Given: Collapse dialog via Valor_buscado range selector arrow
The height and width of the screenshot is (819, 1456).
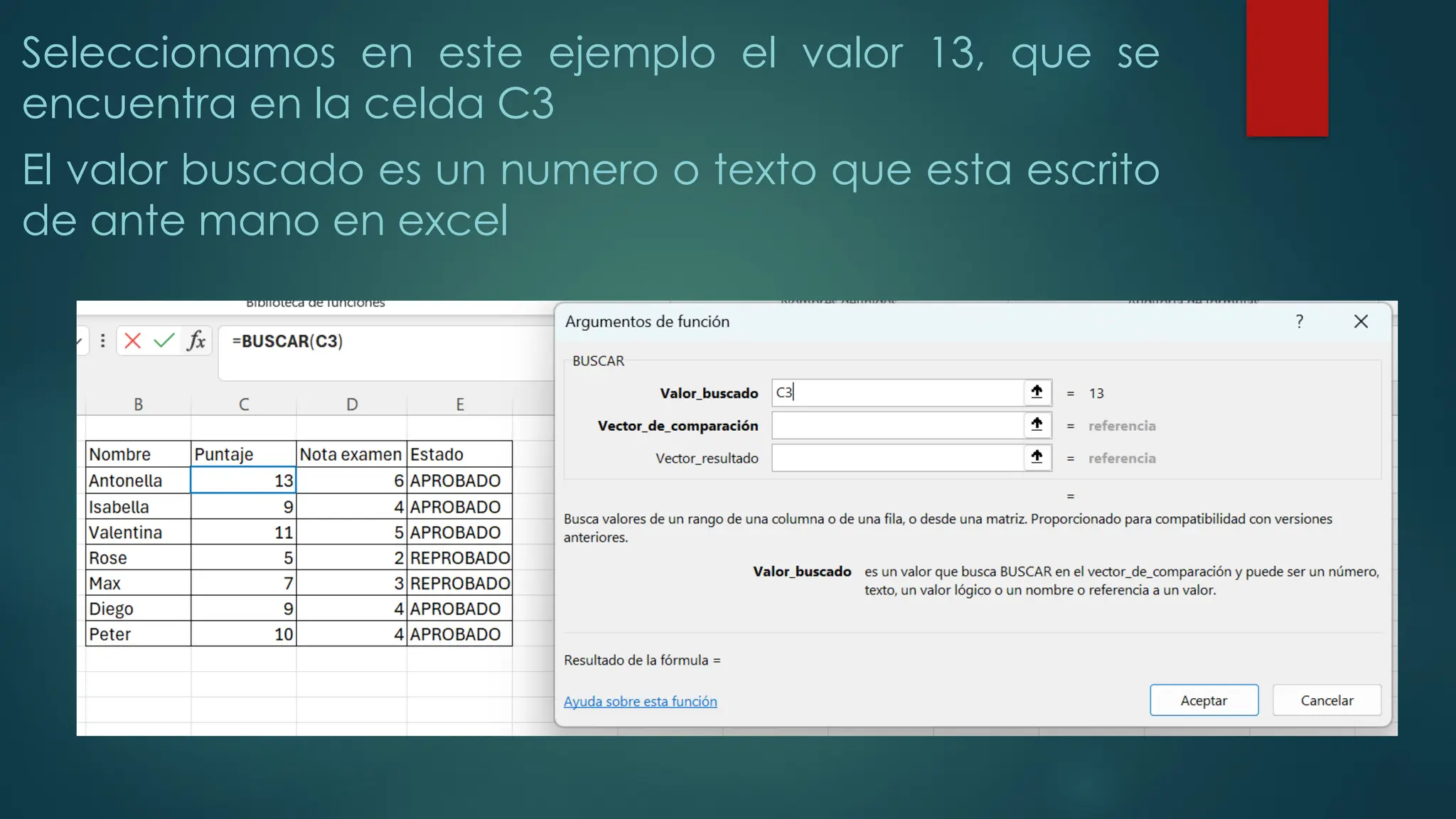Looking at the screenshot, I should click(1037, 392).
